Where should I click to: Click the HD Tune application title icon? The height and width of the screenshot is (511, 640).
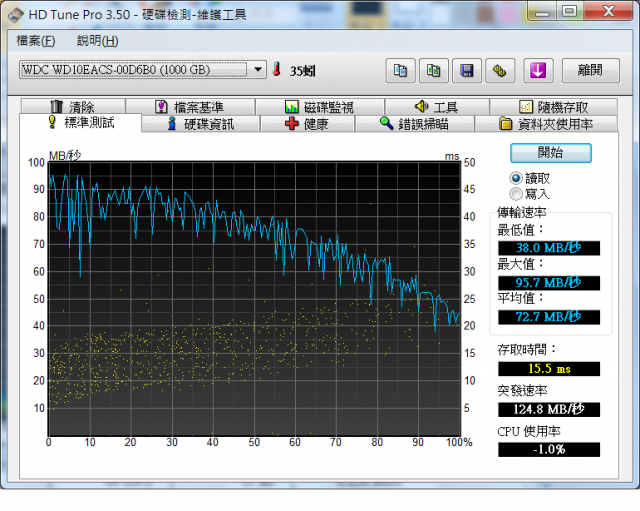(15, 15)
